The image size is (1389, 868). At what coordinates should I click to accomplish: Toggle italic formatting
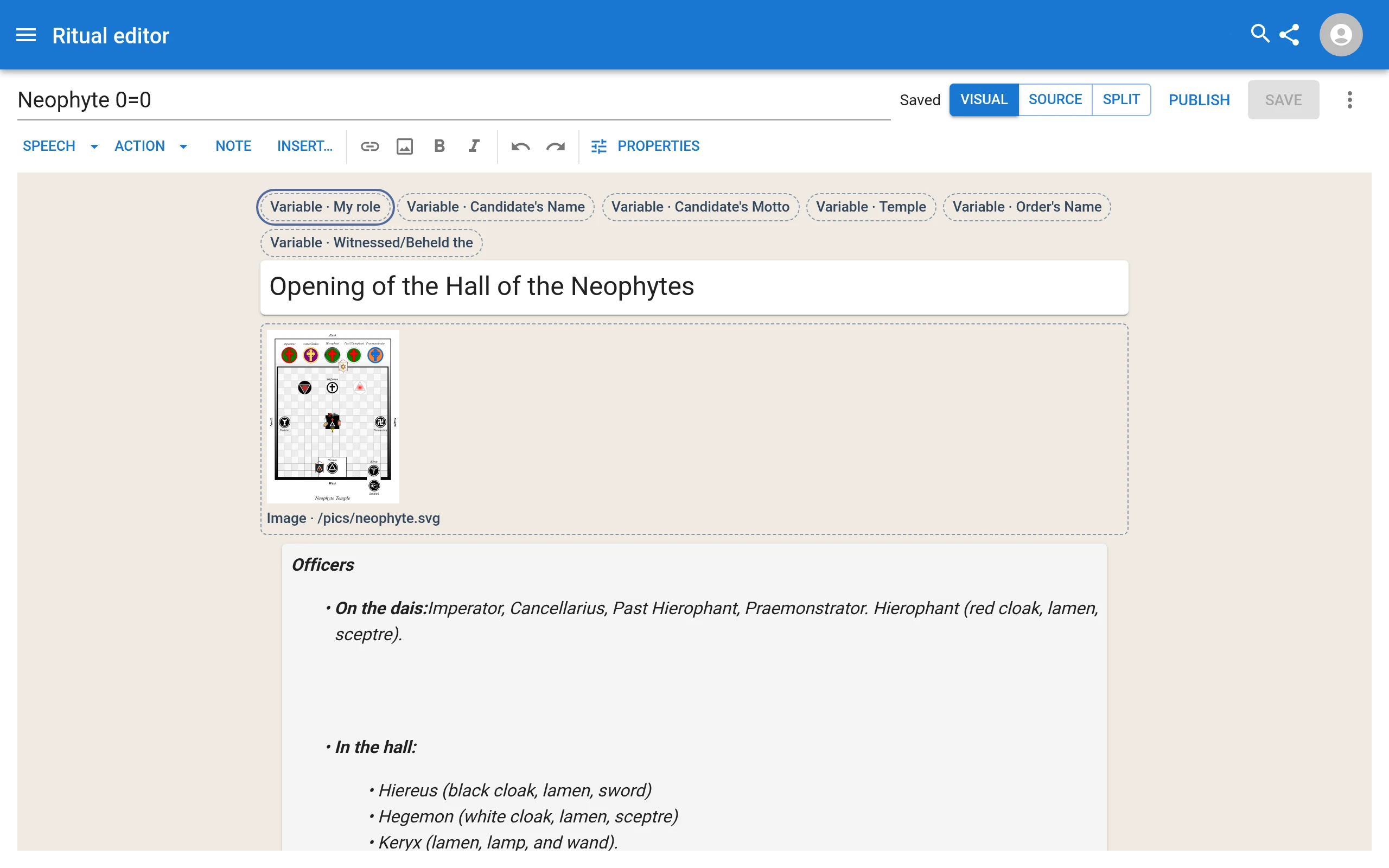(x=474, y=146)
